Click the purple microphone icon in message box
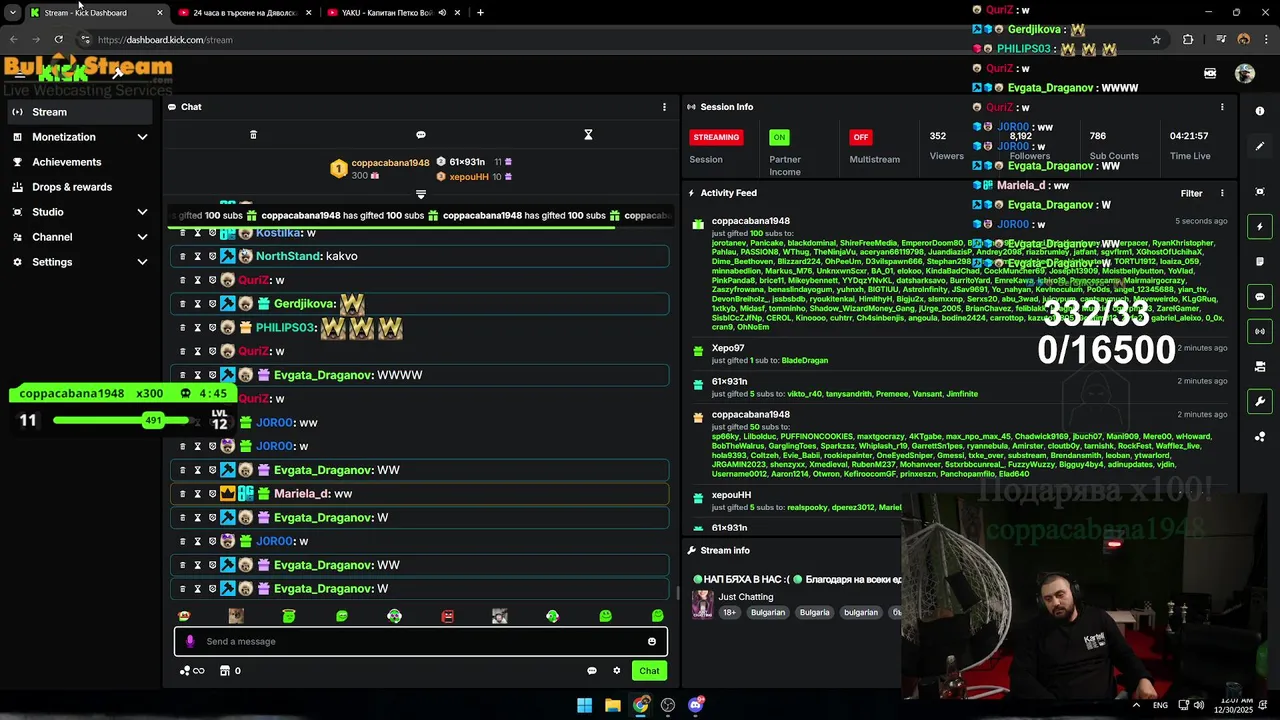The height and width of the screenshot is (720, 1280). 190,642
